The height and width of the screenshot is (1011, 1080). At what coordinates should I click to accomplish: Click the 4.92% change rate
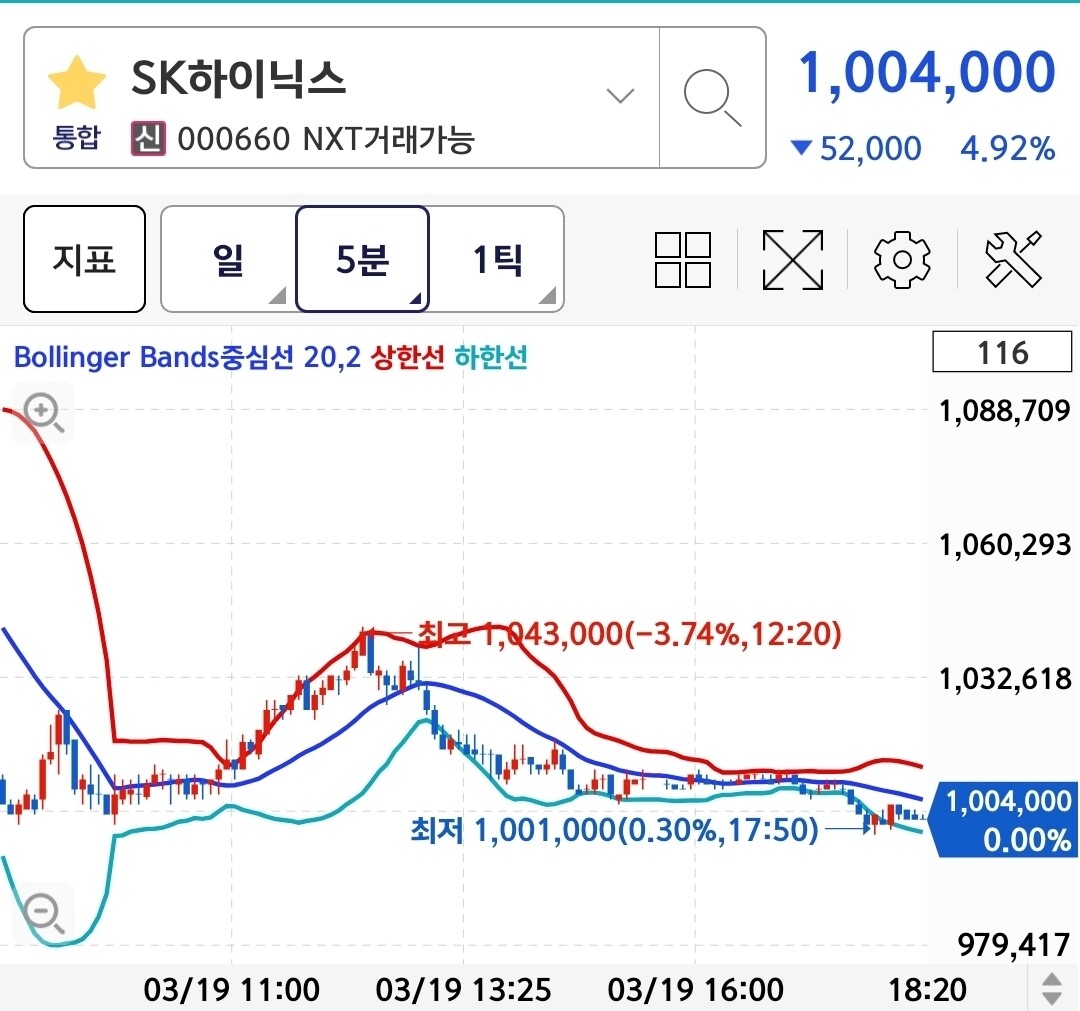[1008, 149]
